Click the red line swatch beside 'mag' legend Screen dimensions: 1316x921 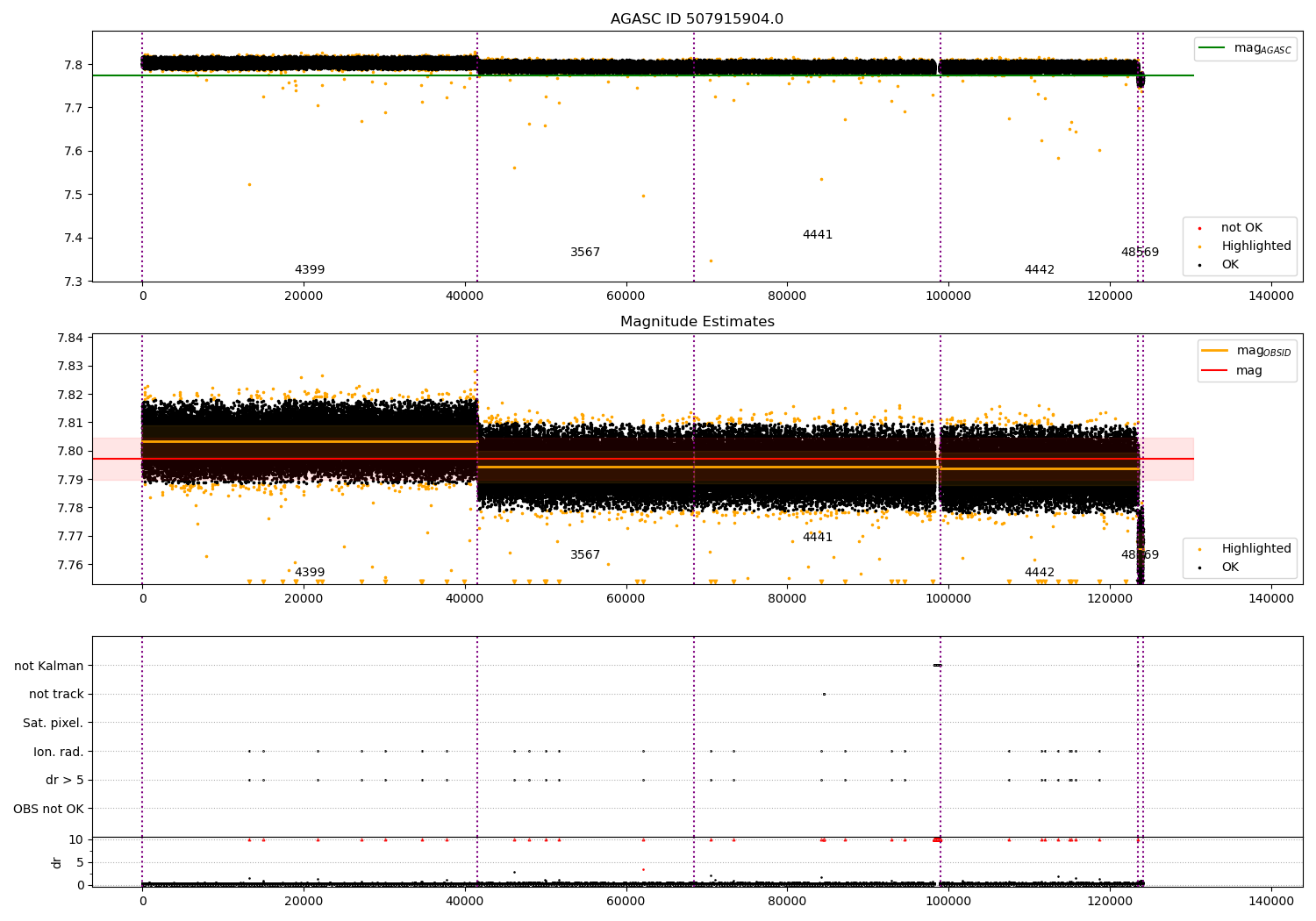tap(1214, 370)
